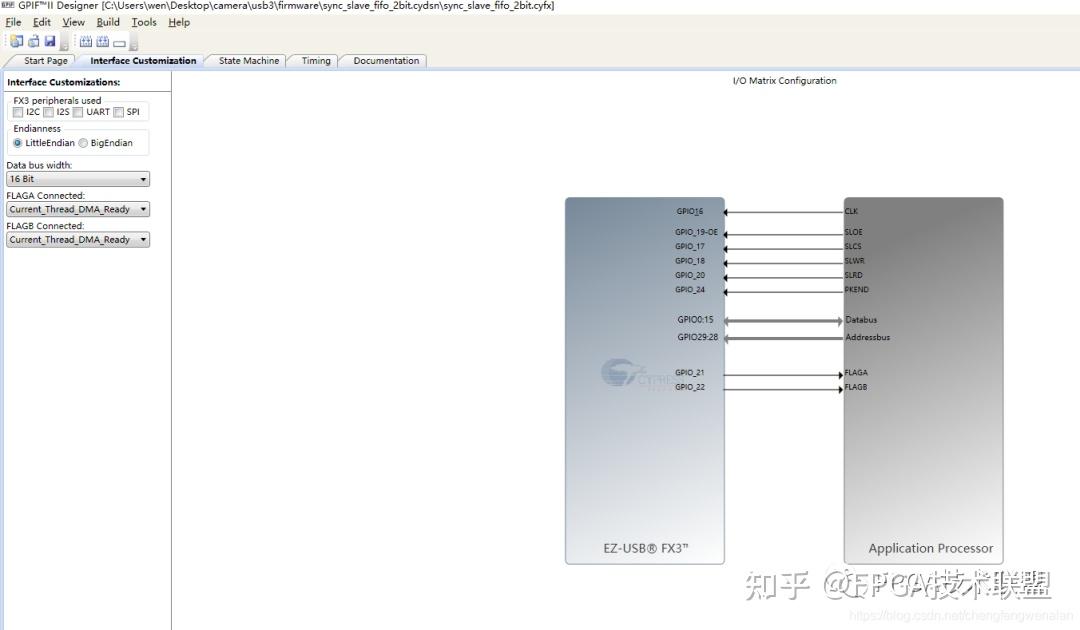Viewport: 1080px width, 630px height.
Task: Click the first grid view icon on toolbar
Action: (84, 40)
